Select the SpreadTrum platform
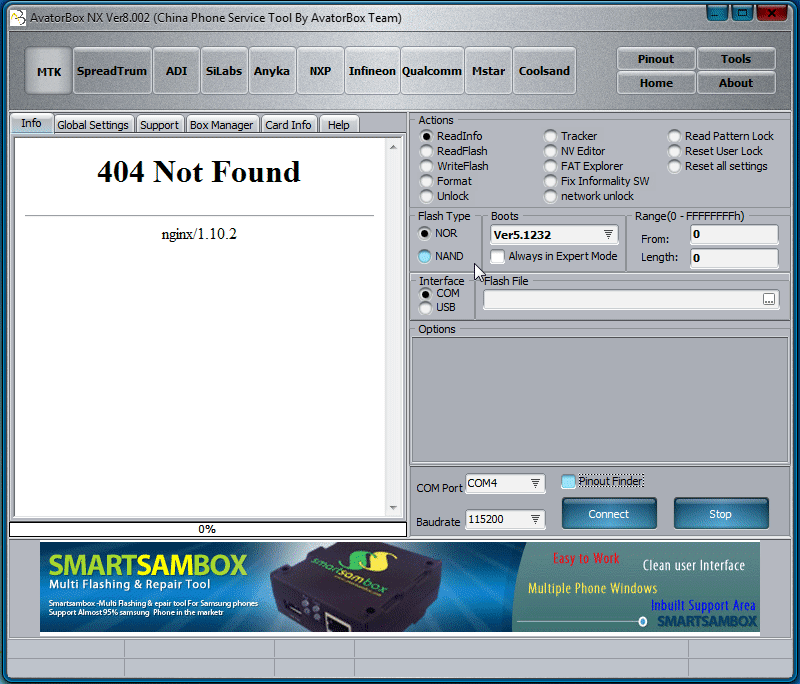This screenshot has width=800, height=684. pos(112,71)
